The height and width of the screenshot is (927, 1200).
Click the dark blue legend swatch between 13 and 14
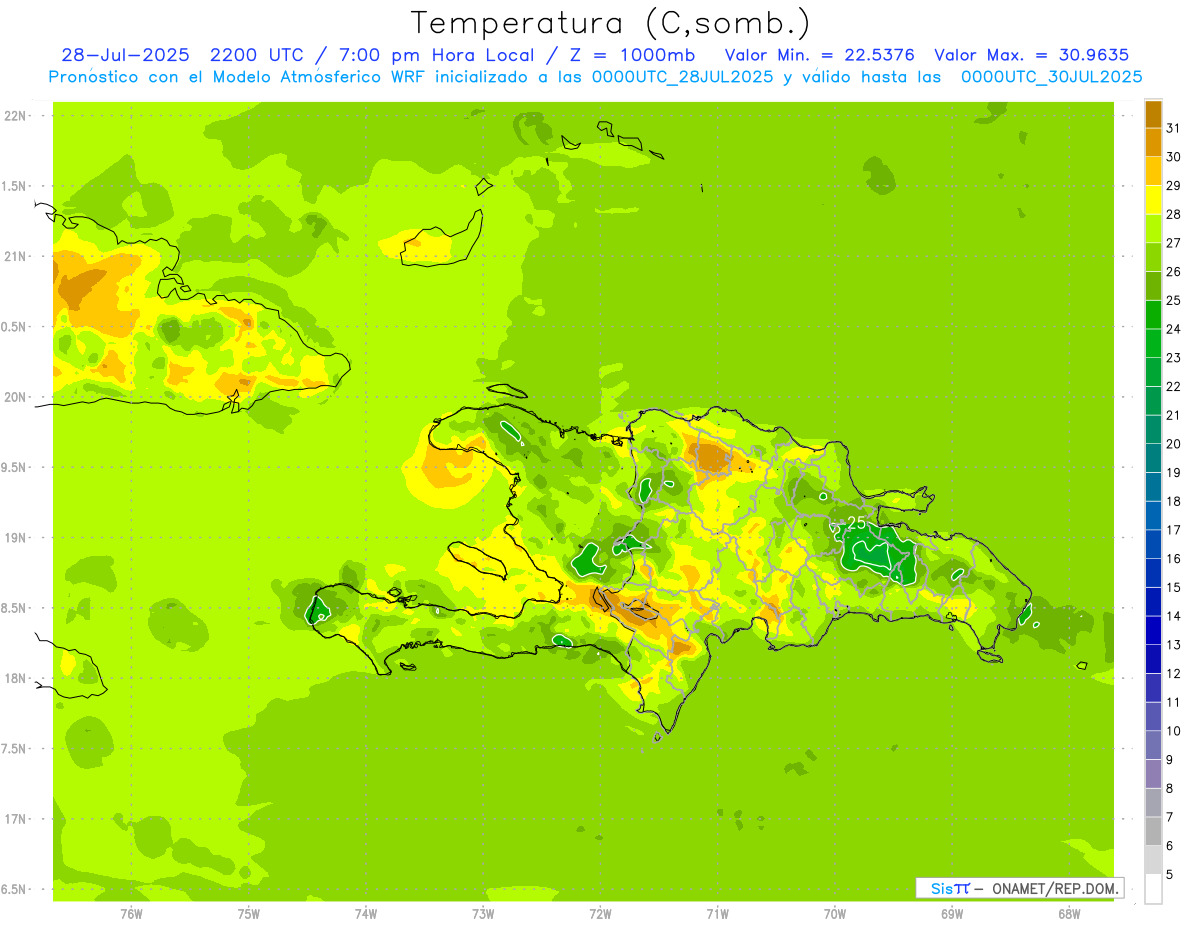[1154, 630]
